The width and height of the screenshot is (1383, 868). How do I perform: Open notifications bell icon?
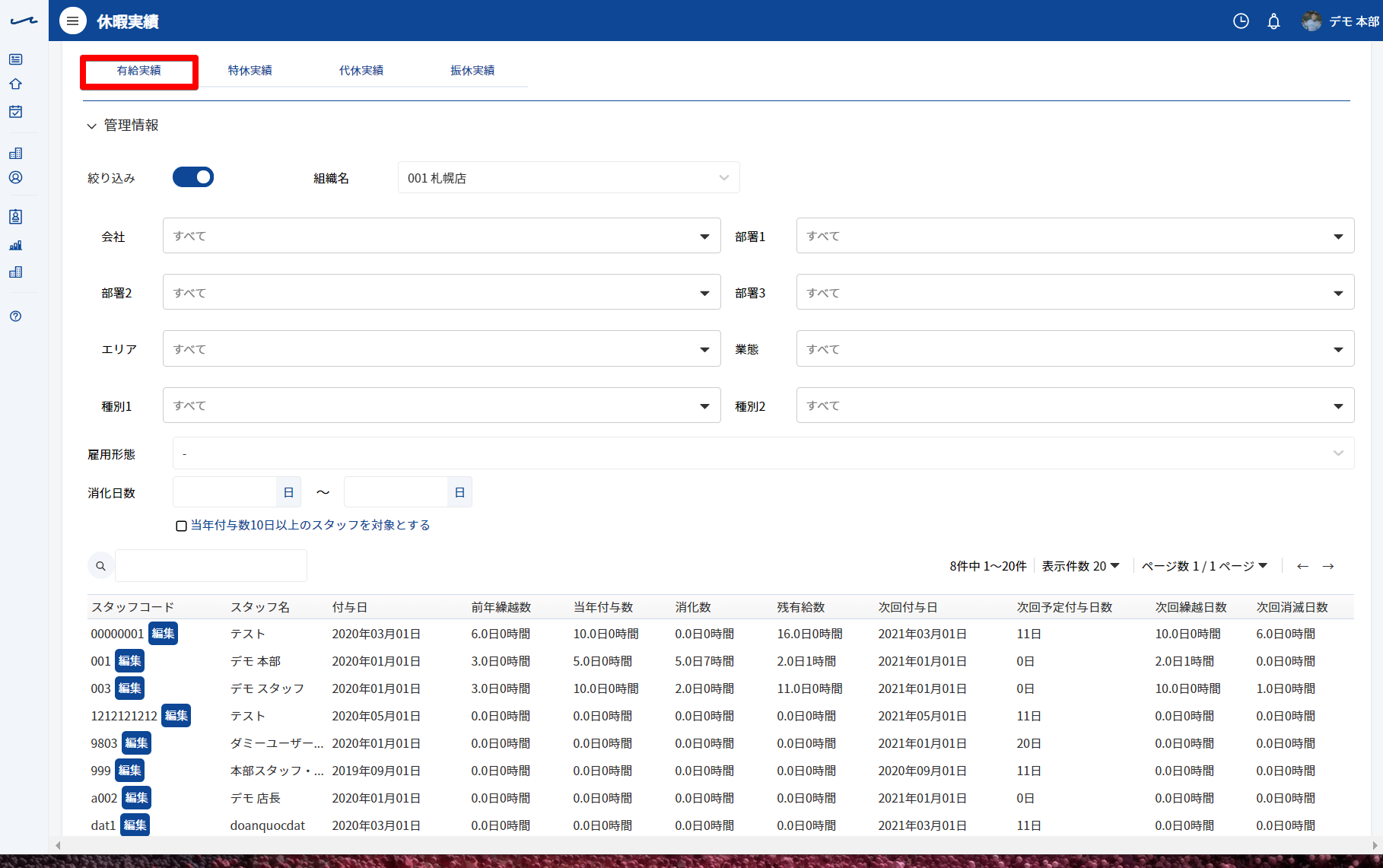(x=1273, y=21)
